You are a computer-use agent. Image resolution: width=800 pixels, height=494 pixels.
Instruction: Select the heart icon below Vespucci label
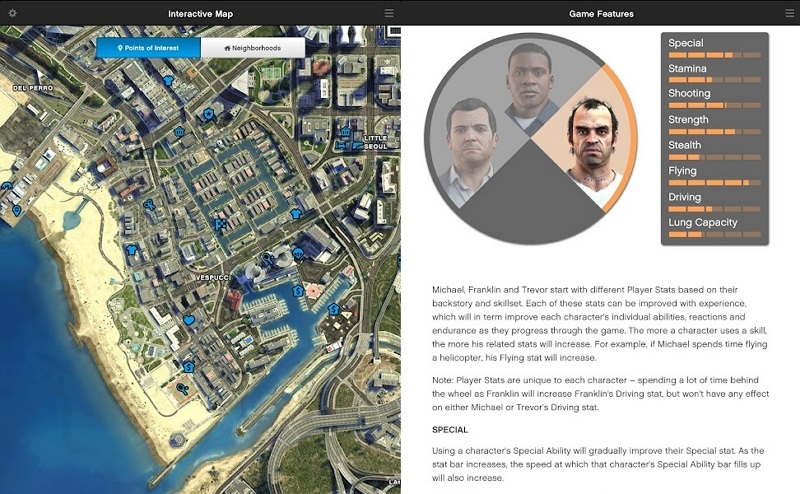[x=189, y=320]
